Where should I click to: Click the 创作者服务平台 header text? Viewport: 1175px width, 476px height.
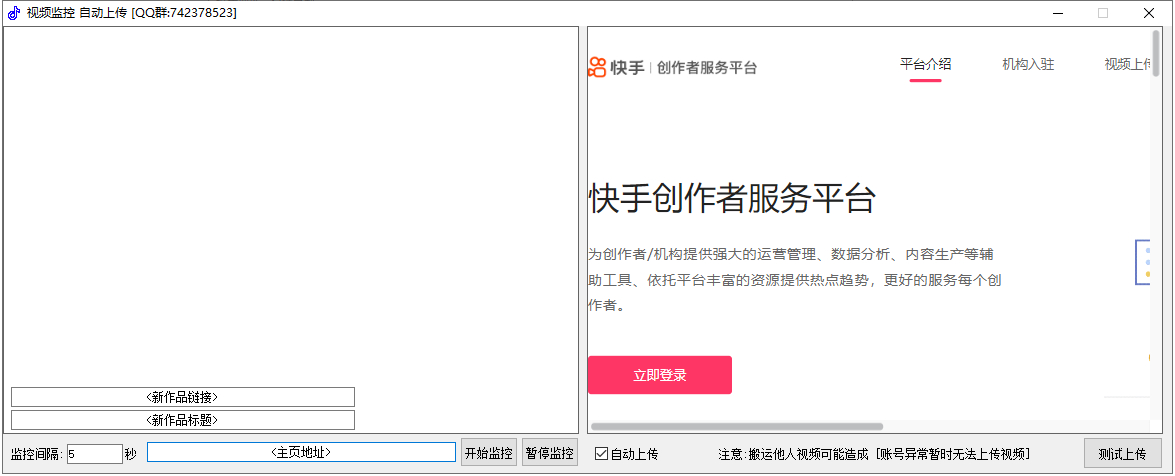707,67
